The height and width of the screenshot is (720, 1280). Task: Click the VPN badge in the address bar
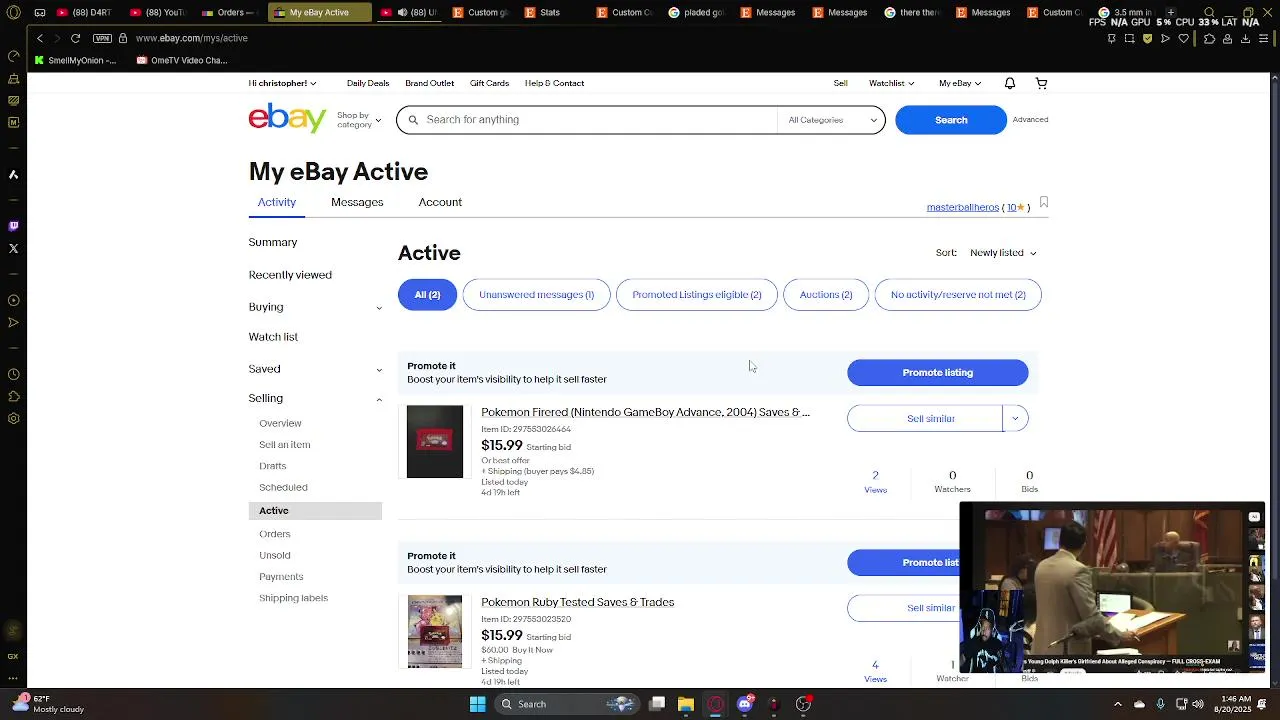(102, 38)
